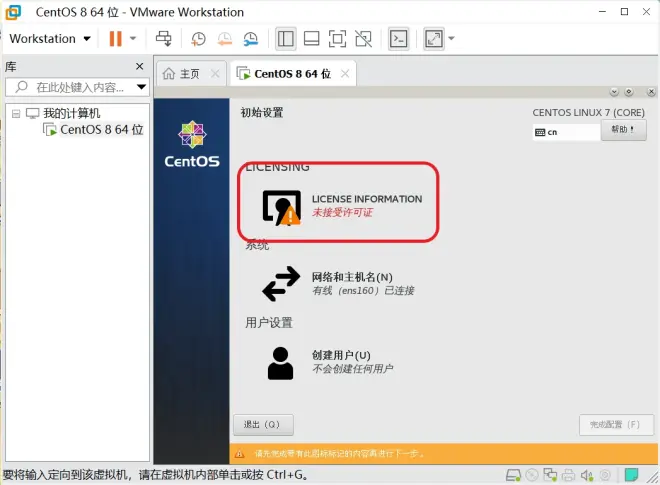Click the network adapter status icon
The height and width of the screenshot is (485, 660).
tap(550, 475)
